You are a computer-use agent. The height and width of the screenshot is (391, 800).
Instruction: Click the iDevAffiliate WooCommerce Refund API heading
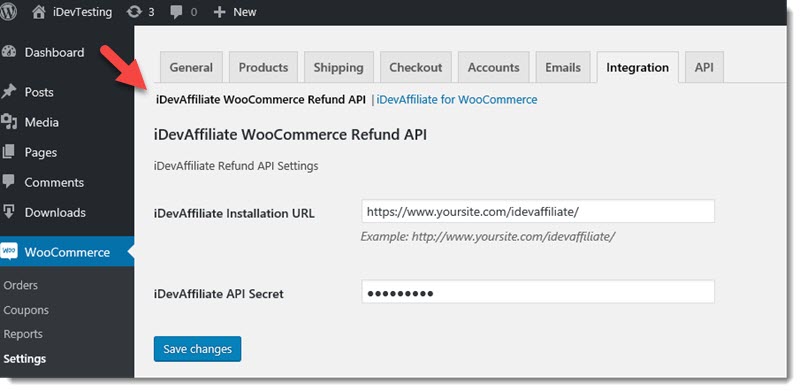point(290,135)
